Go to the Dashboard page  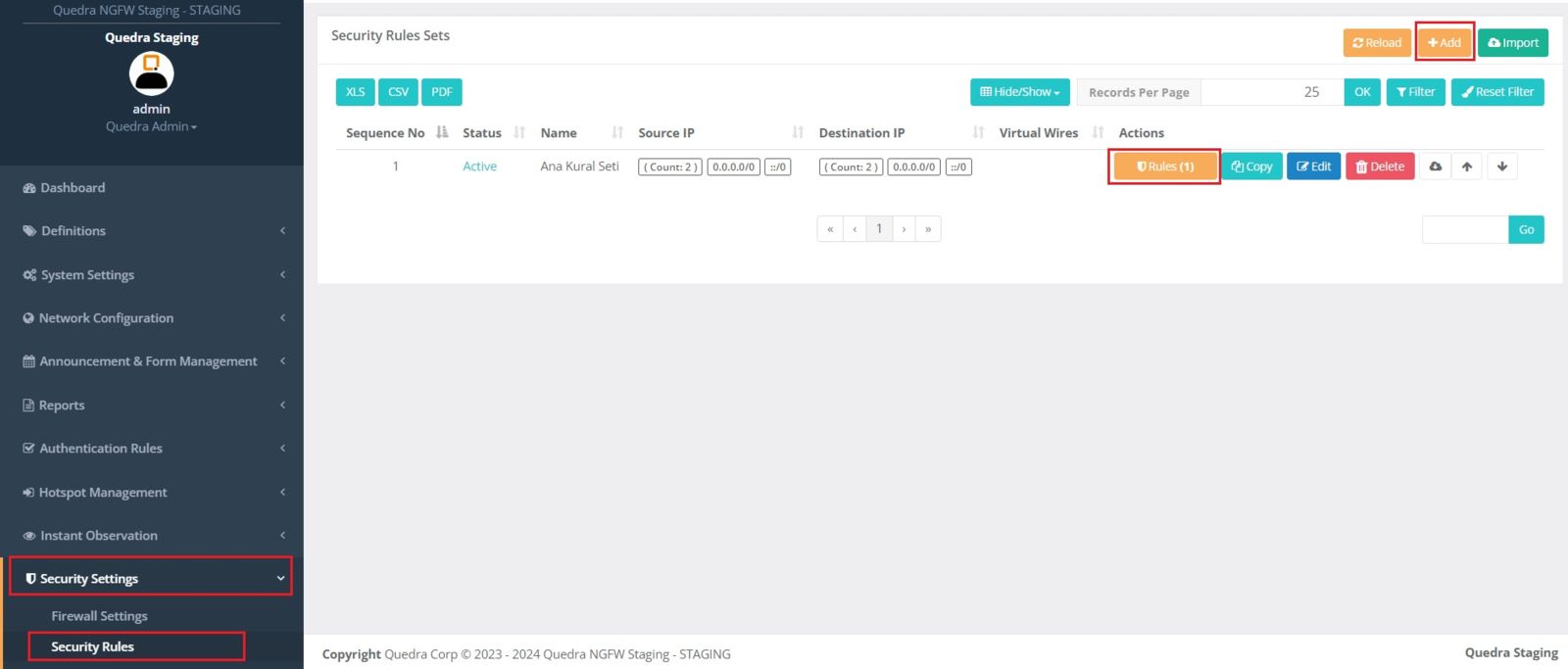click(x=73, y=188)
